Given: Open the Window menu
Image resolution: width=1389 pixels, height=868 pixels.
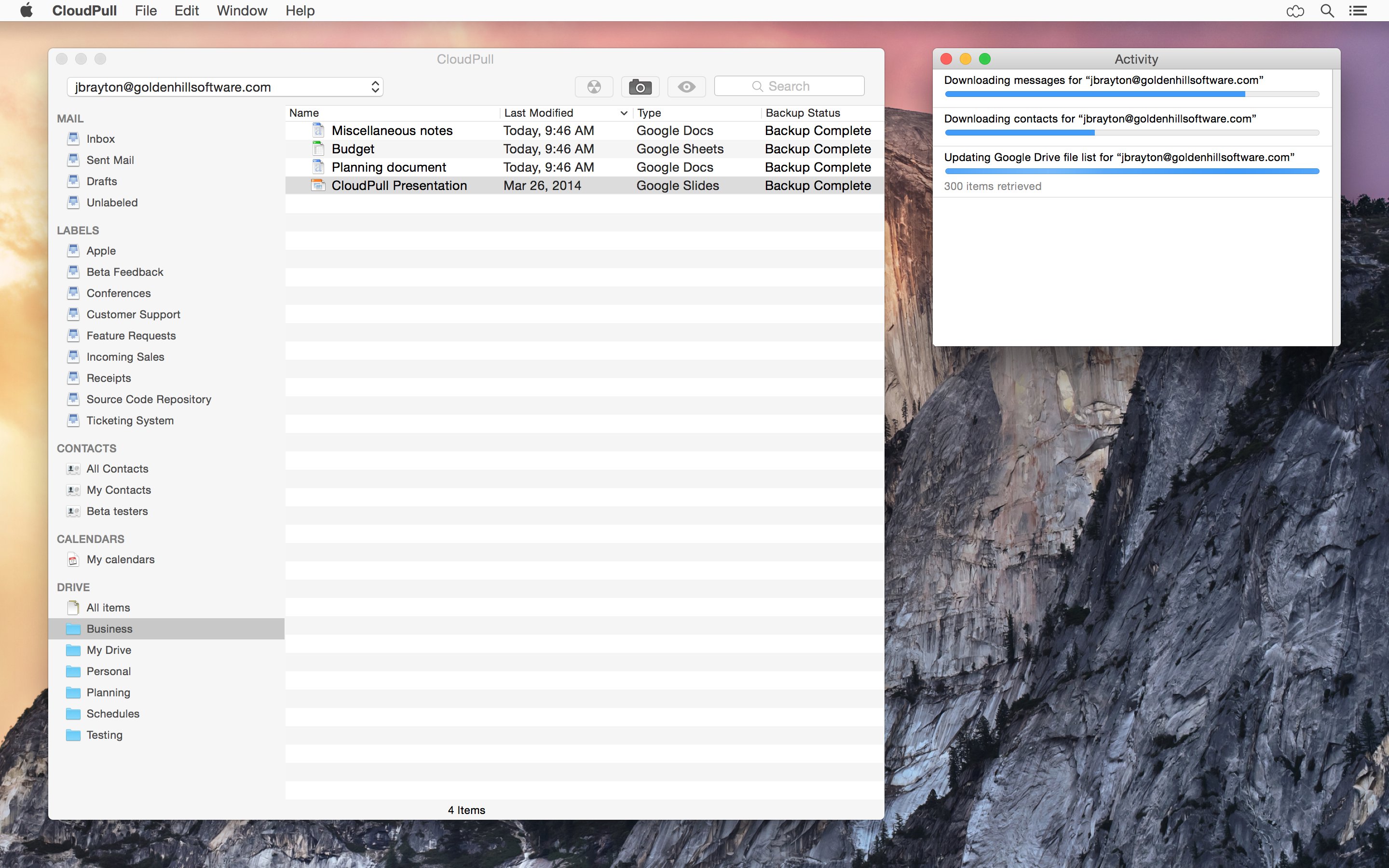Looking at the screenshot, I should click(242, 10).
